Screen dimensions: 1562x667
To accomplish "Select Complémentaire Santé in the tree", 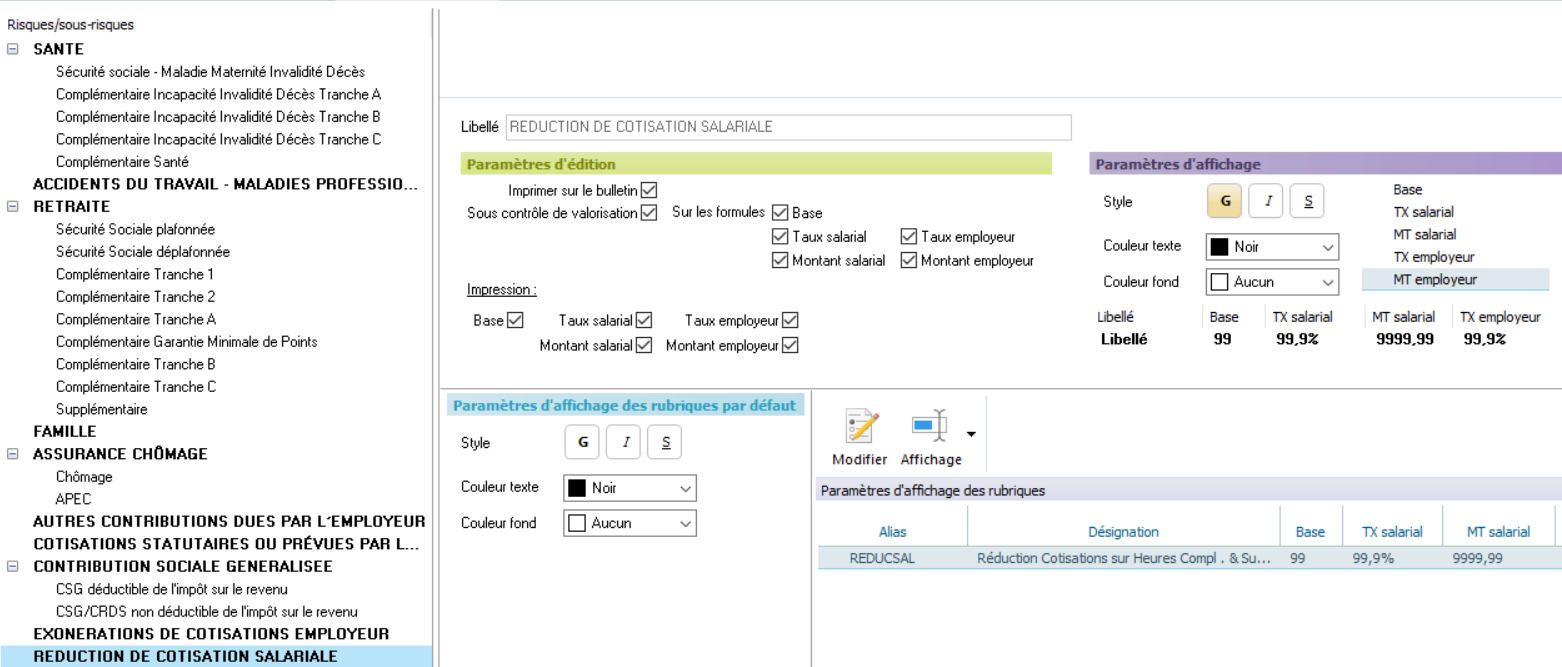I will tap(122, 162).
